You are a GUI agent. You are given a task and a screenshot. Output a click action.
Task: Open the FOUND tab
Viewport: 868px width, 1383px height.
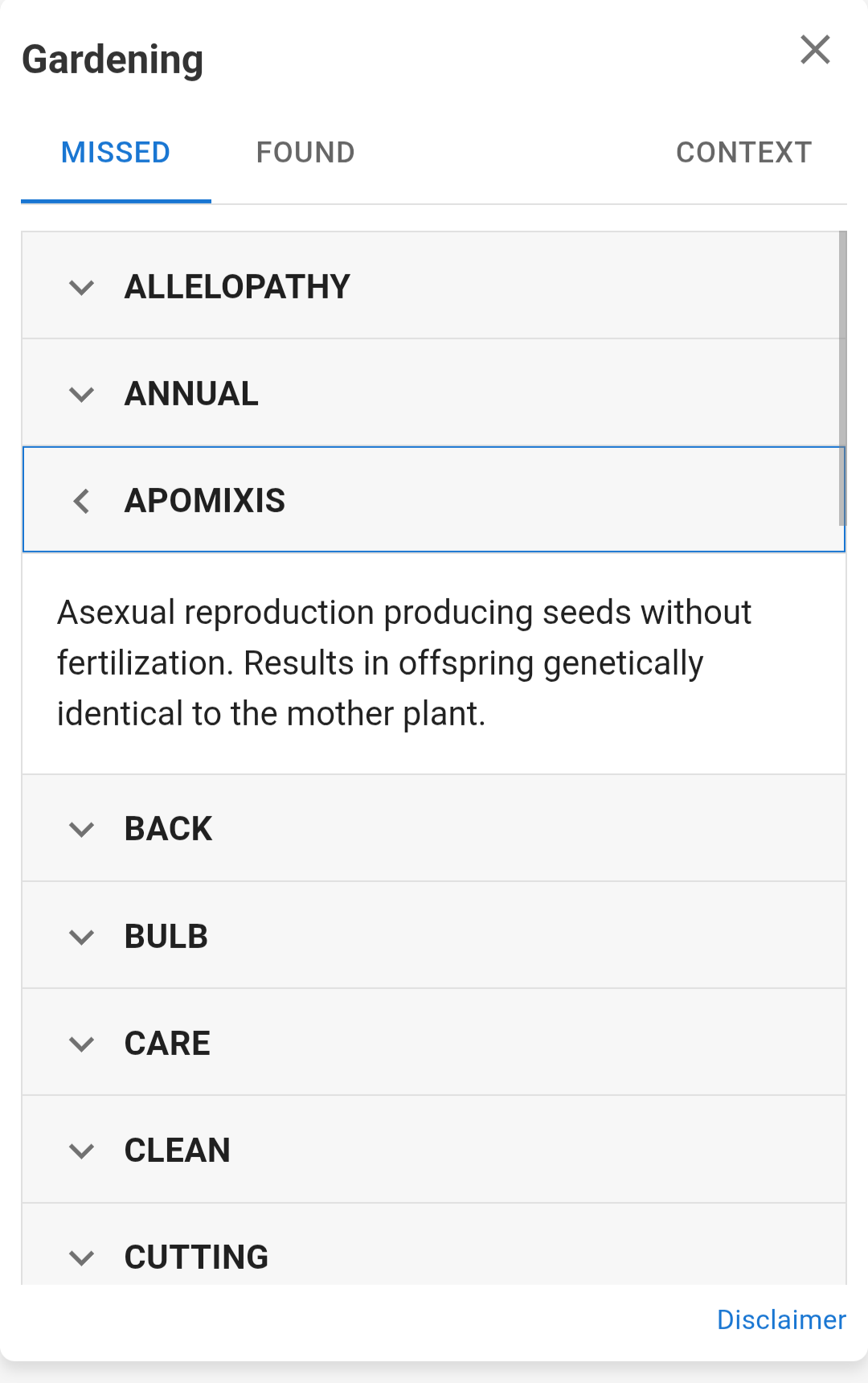click(305, 153)
